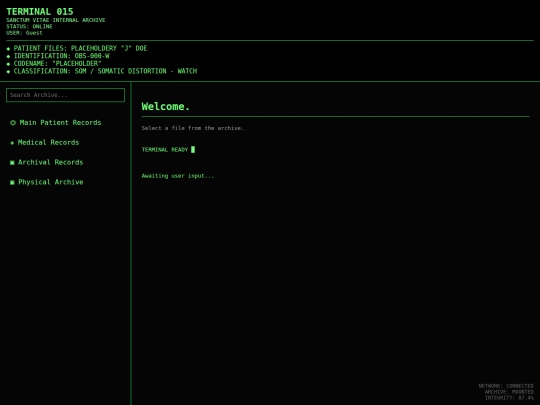This screenshot has height=405, width=540.
Task: Click the circle icon beside Main Patient Records
Action: [x=13, y=123]
